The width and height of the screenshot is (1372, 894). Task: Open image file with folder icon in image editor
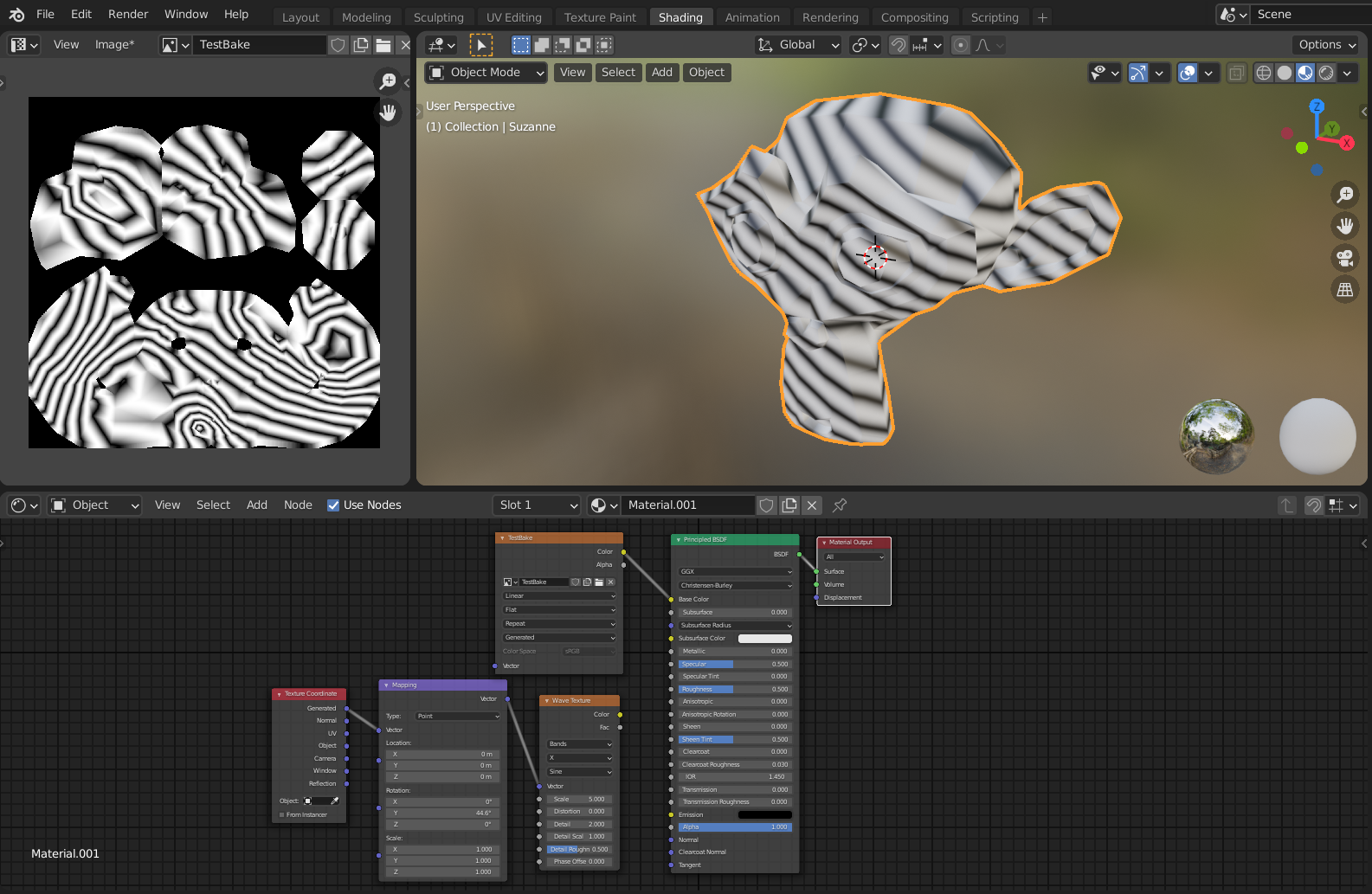click(x=383, y=45)
